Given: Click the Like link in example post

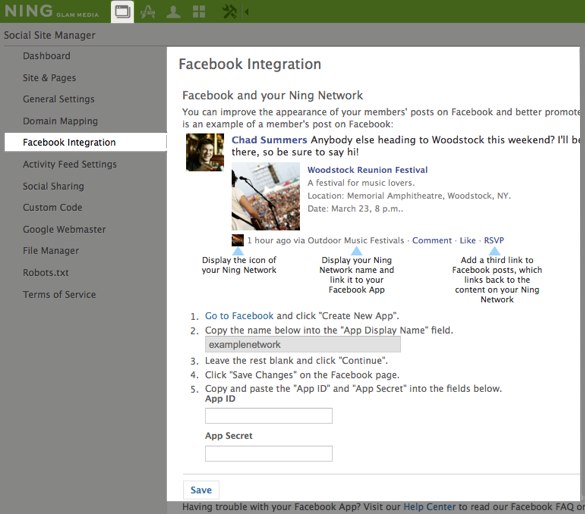Looking at the screenshot, I should coord(467,240).
